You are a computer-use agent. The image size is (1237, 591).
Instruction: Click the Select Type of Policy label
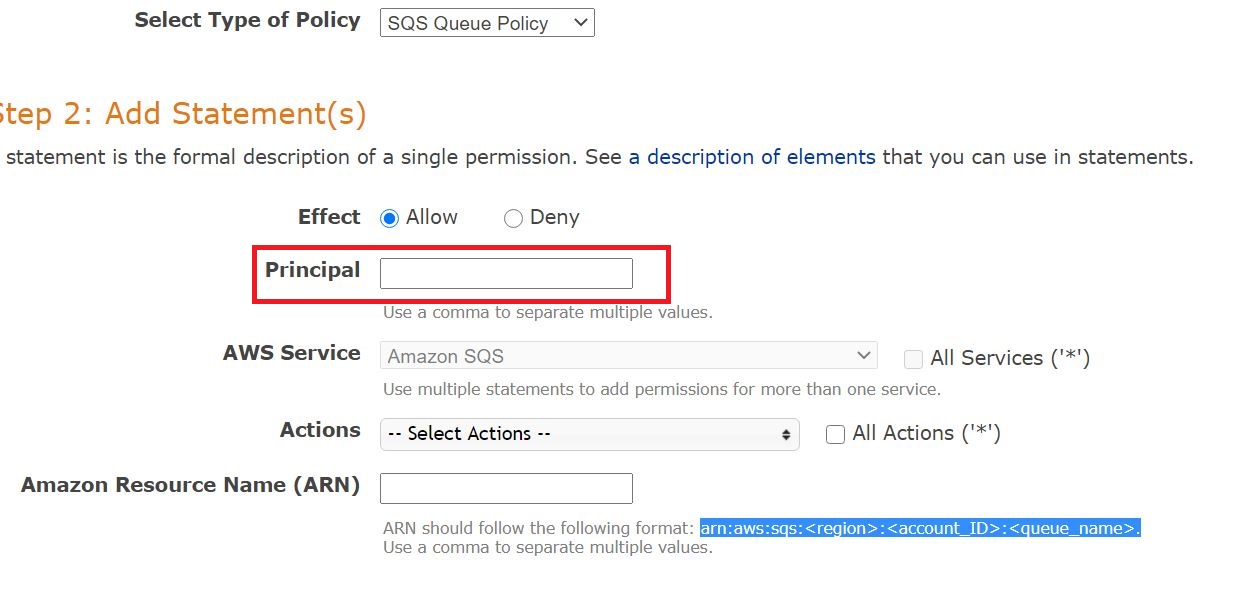pos(247,20)
